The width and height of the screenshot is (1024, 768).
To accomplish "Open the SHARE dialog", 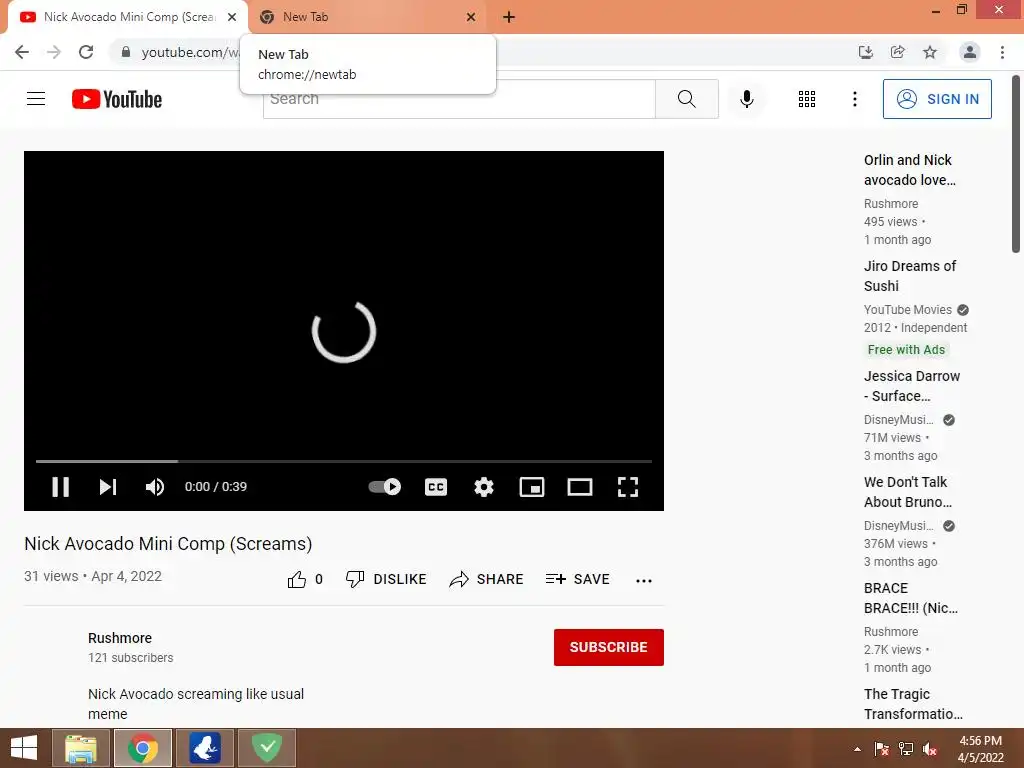I will click(x=487, y=579).
